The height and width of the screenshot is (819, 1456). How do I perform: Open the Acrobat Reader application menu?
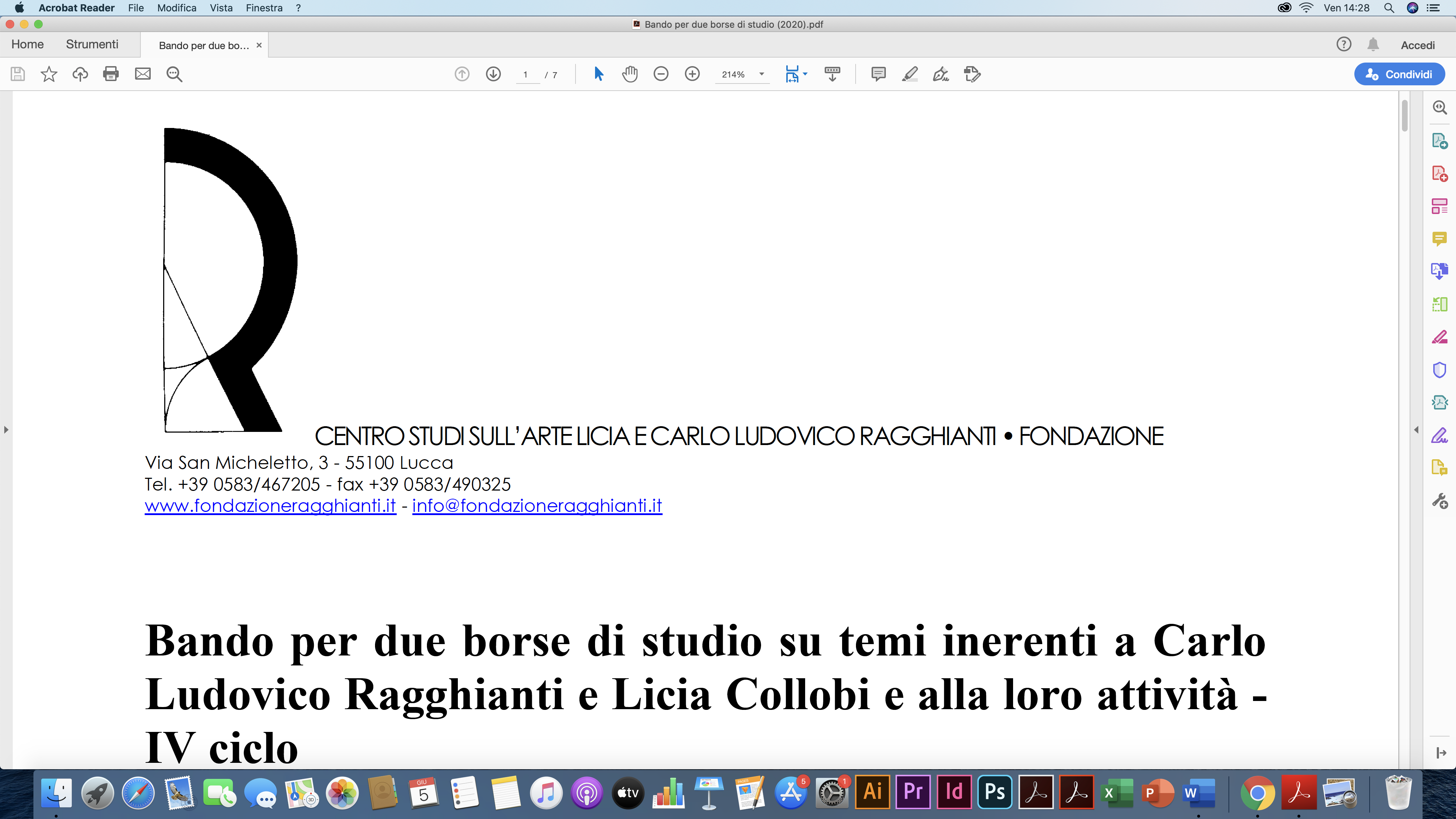(x=76, y=8)
